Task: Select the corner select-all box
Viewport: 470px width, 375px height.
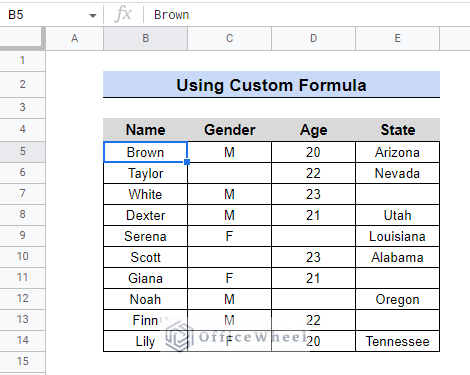Action: (x=22, y=39)
